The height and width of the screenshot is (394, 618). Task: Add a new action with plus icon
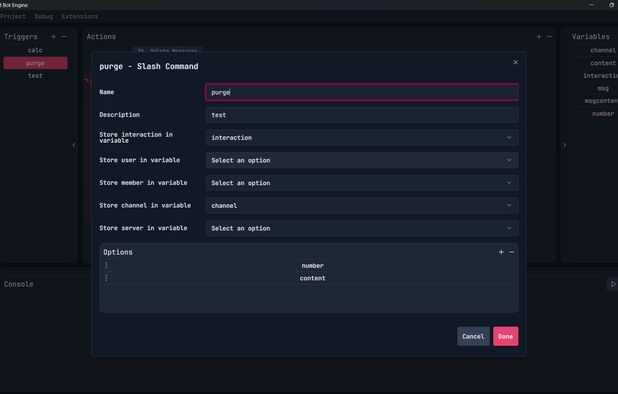pos(539,37)
